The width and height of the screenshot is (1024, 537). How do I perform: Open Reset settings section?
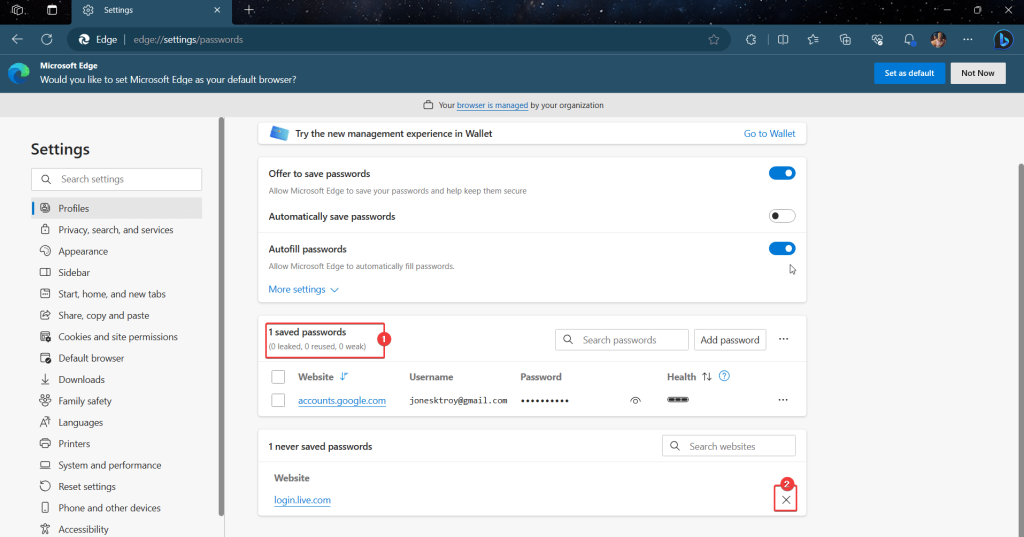pos(117,487)
